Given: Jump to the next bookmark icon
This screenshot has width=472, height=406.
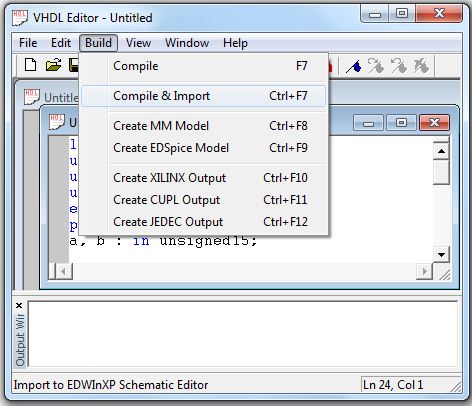Looking at the screenshot, I should [x=376, y=66].
